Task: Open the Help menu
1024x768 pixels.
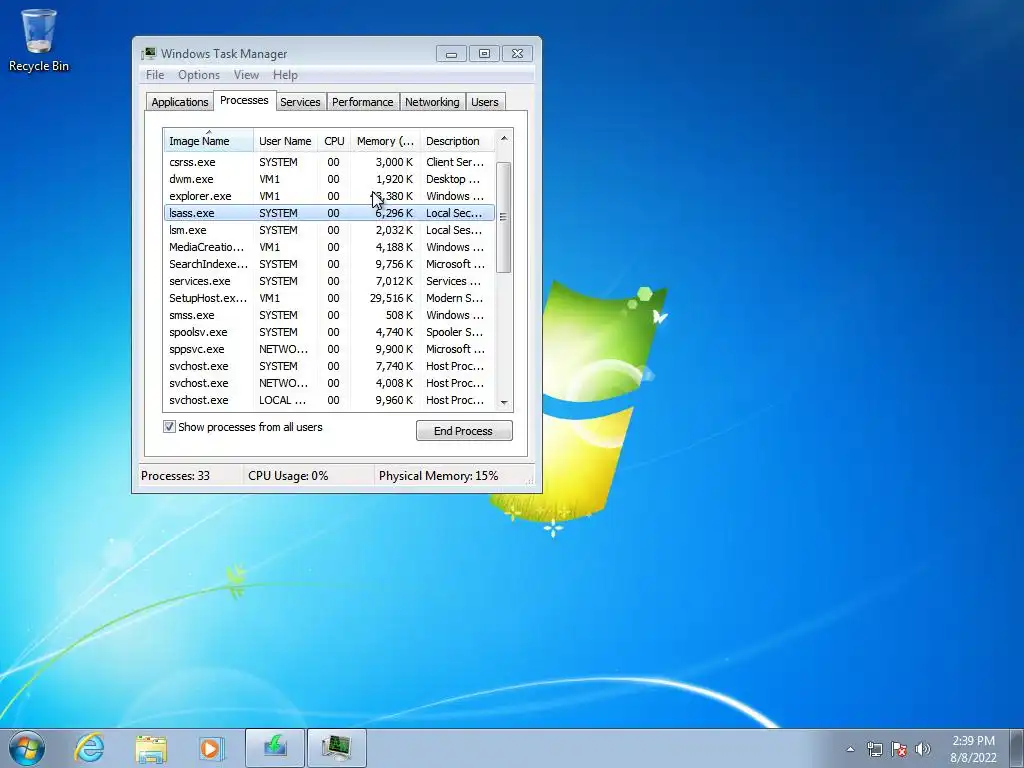Action: point(285,75)
